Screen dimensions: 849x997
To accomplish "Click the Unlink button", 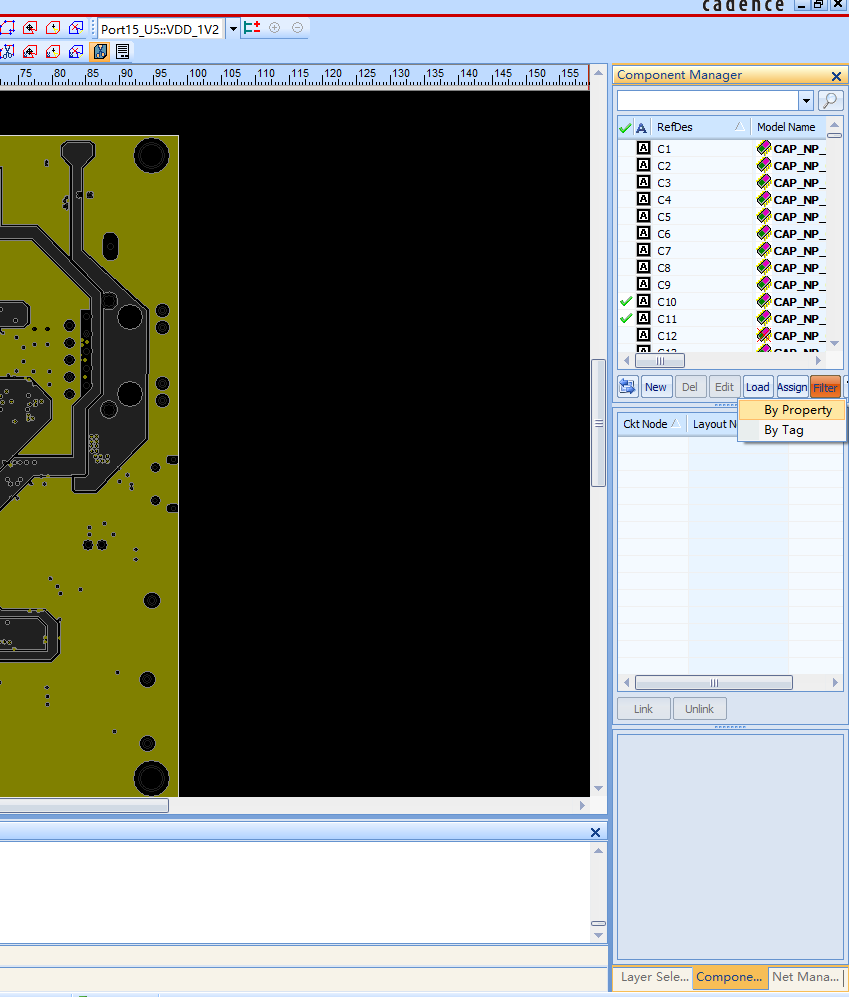I will tap(700, 708).
